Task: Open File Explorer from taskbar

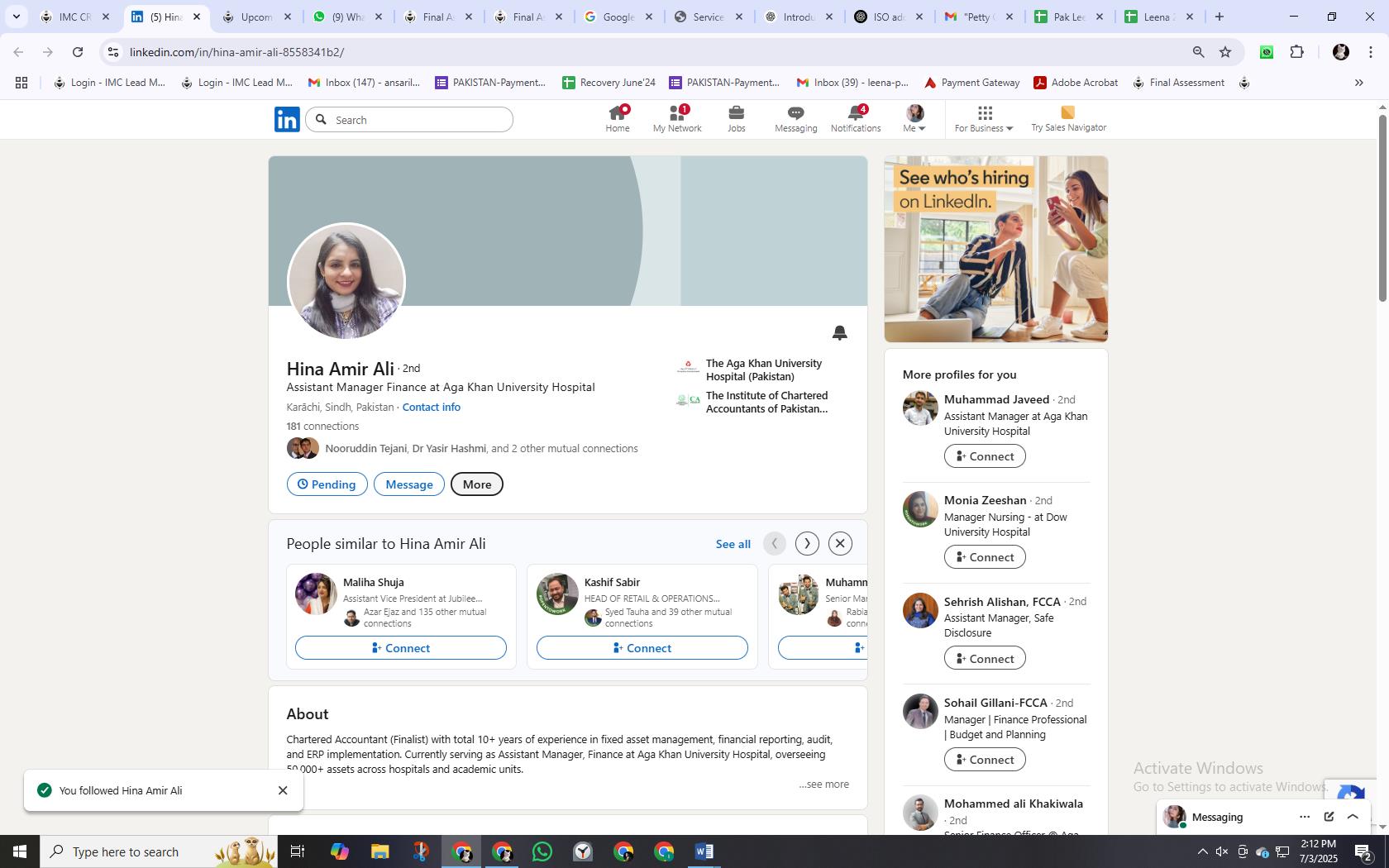Action: point(379,851)
